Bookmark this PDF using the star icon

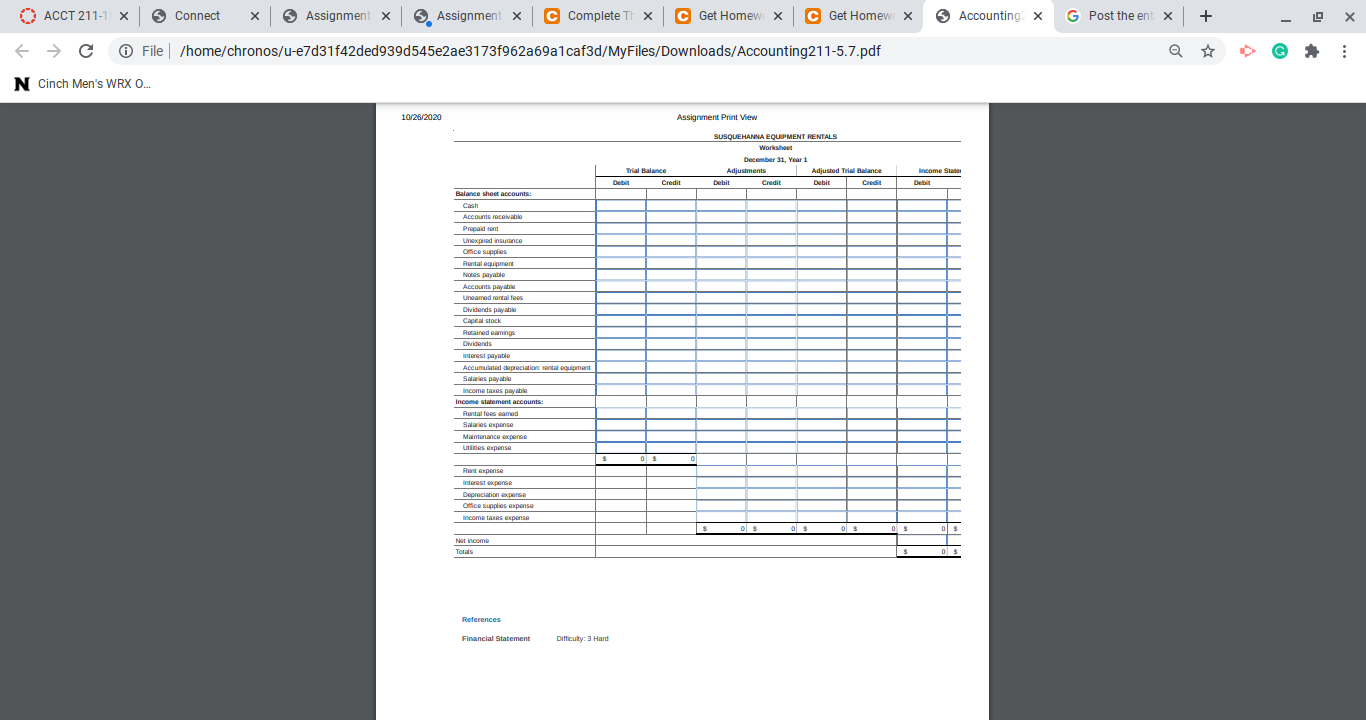coord(1207,50)
